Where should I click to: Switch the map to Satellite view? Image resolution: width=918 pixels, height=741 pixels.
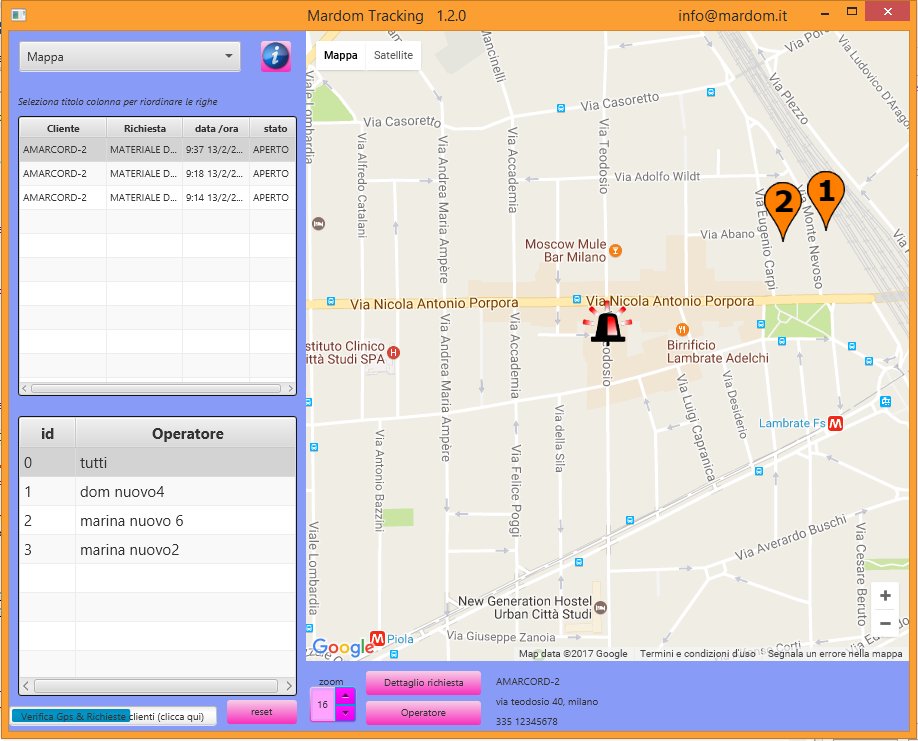(392, 55)
